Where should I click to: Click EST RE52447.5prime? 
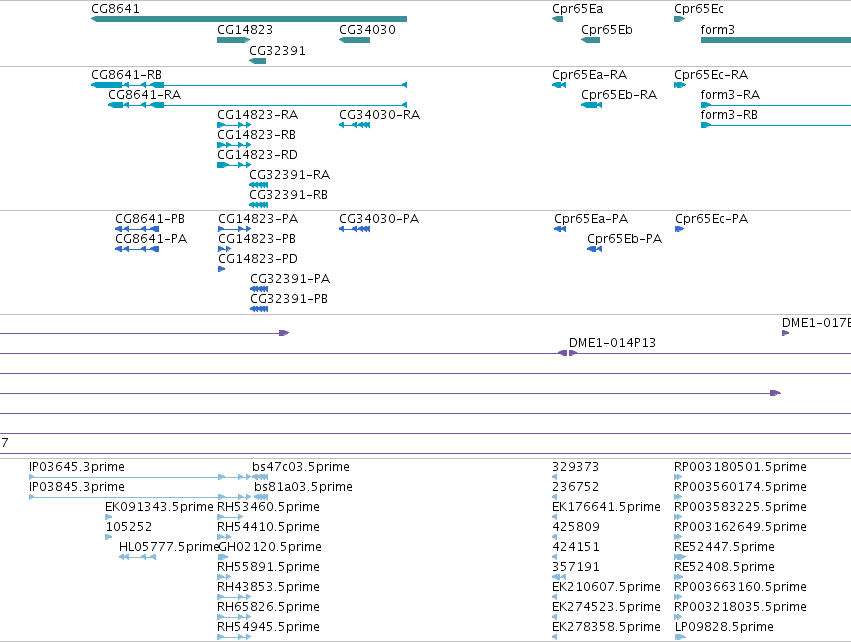click(x=680, y=557)
